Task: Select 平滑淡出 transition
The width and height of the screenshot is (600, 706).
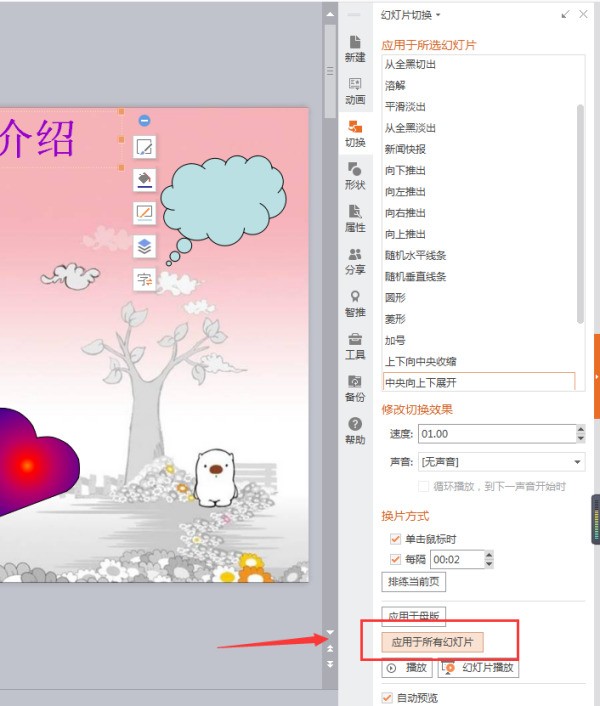Action: click(479, 107)
